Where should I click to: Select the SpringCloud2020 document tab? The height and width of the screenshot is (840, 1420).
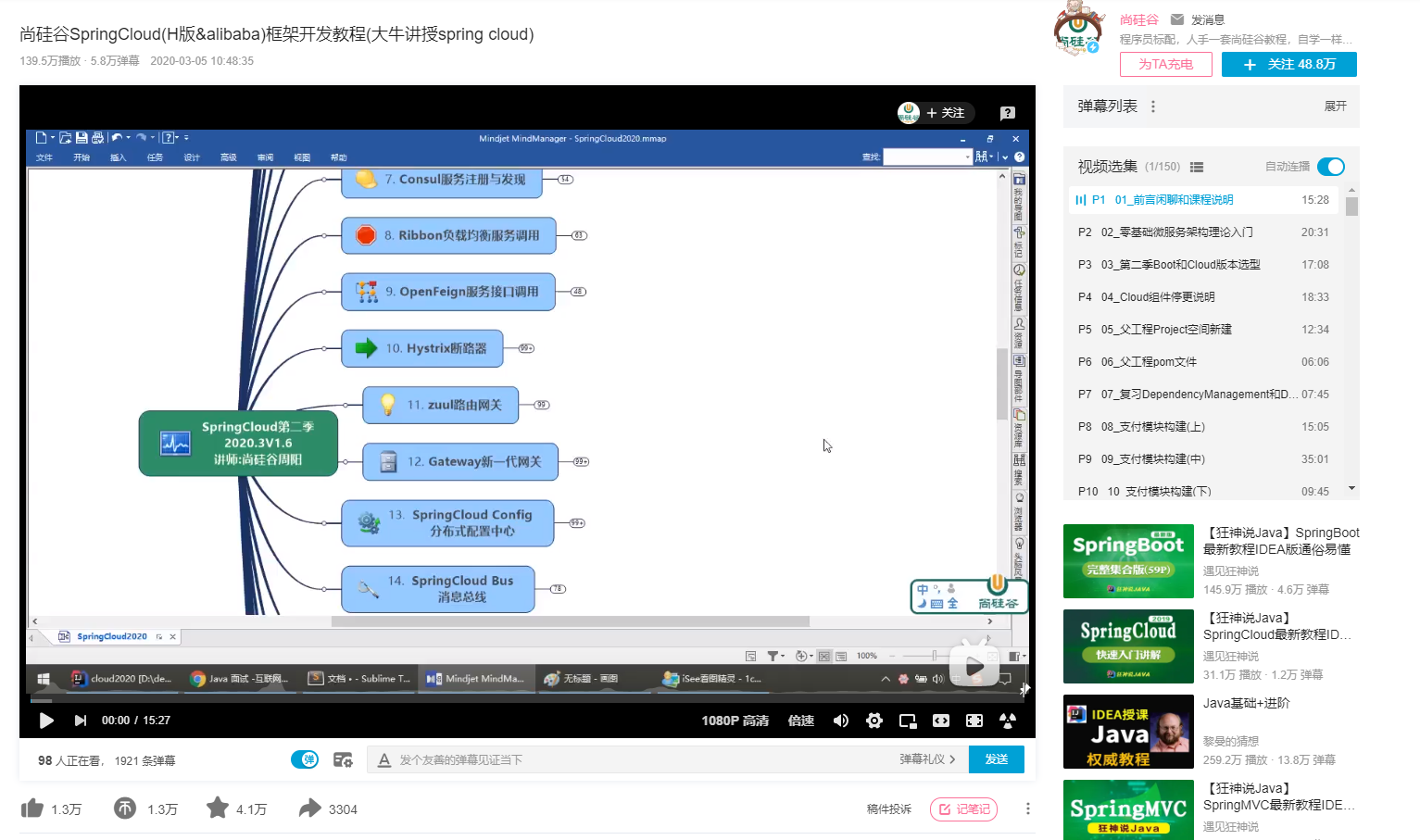(114, 636)
